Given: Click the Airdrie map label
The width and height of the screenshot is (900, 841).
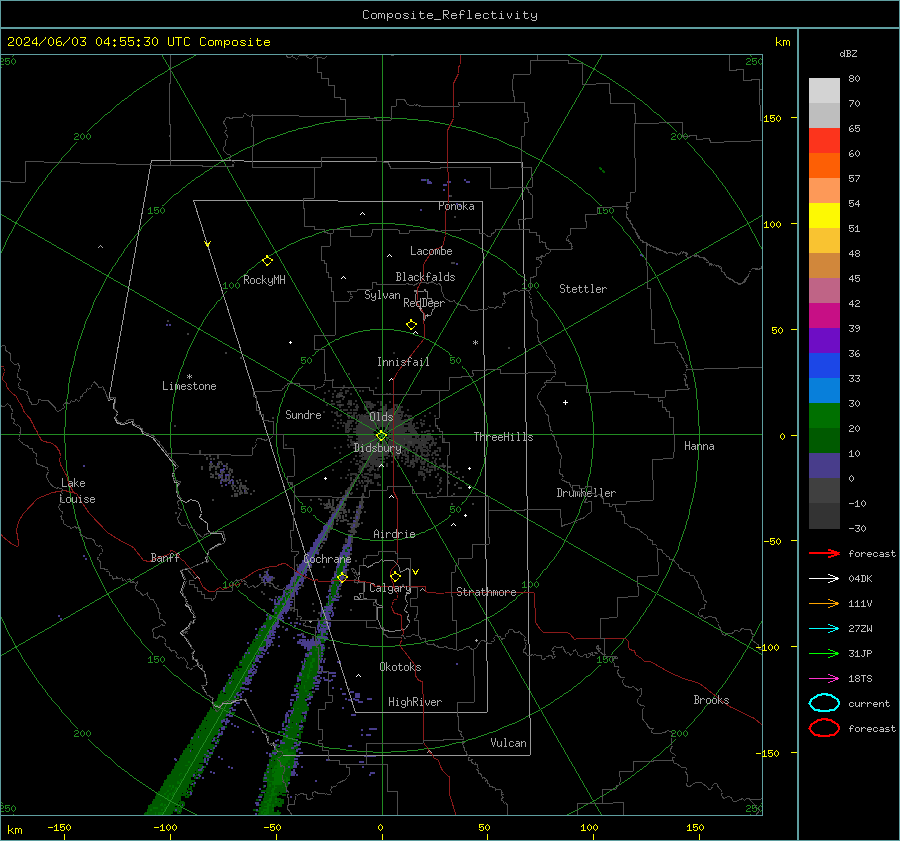Looking at the screenshot, I should coord(394,534).
